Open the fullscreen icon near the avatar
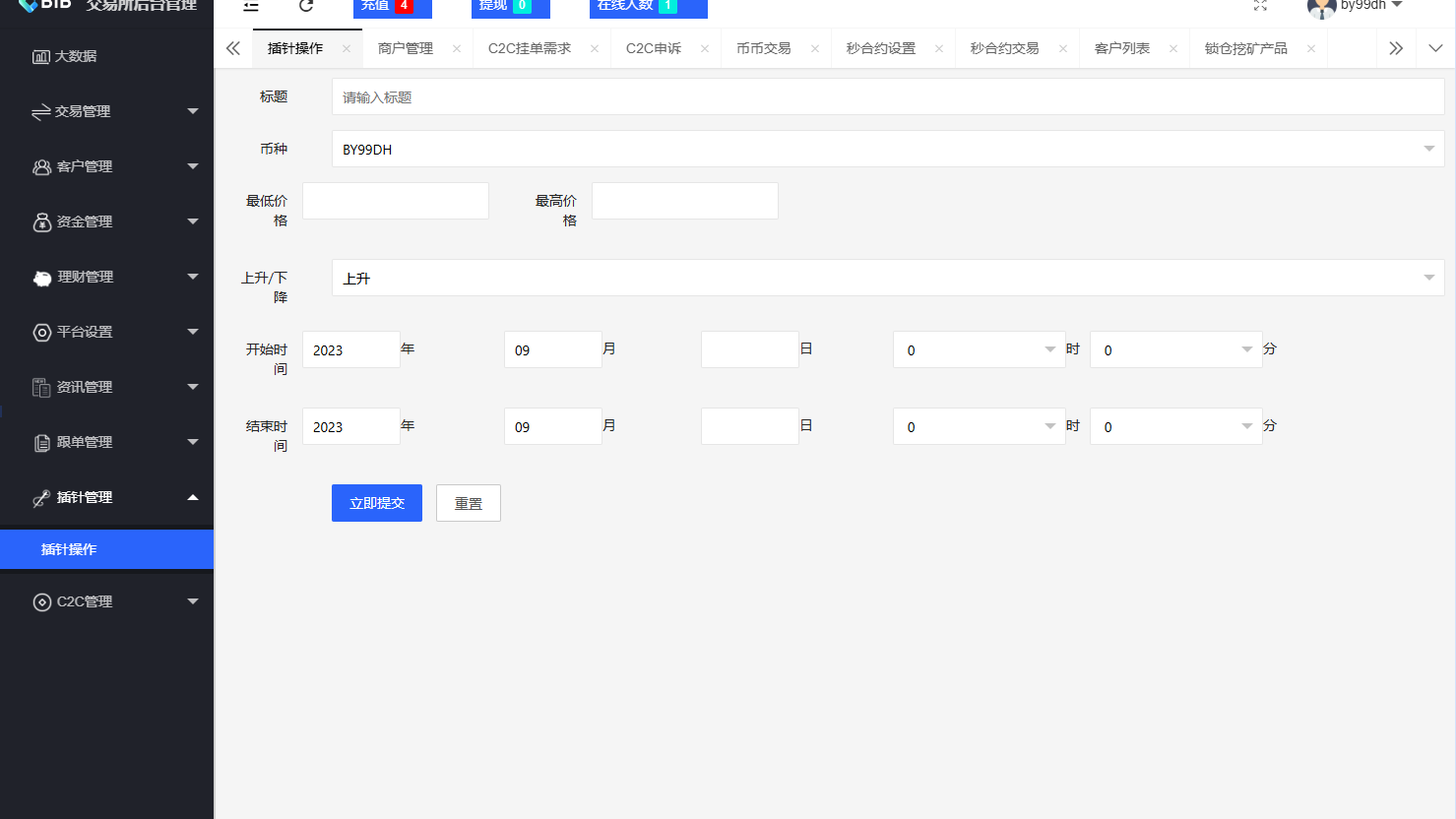This screenshot has height=819, width=1456. (1261, 6)
